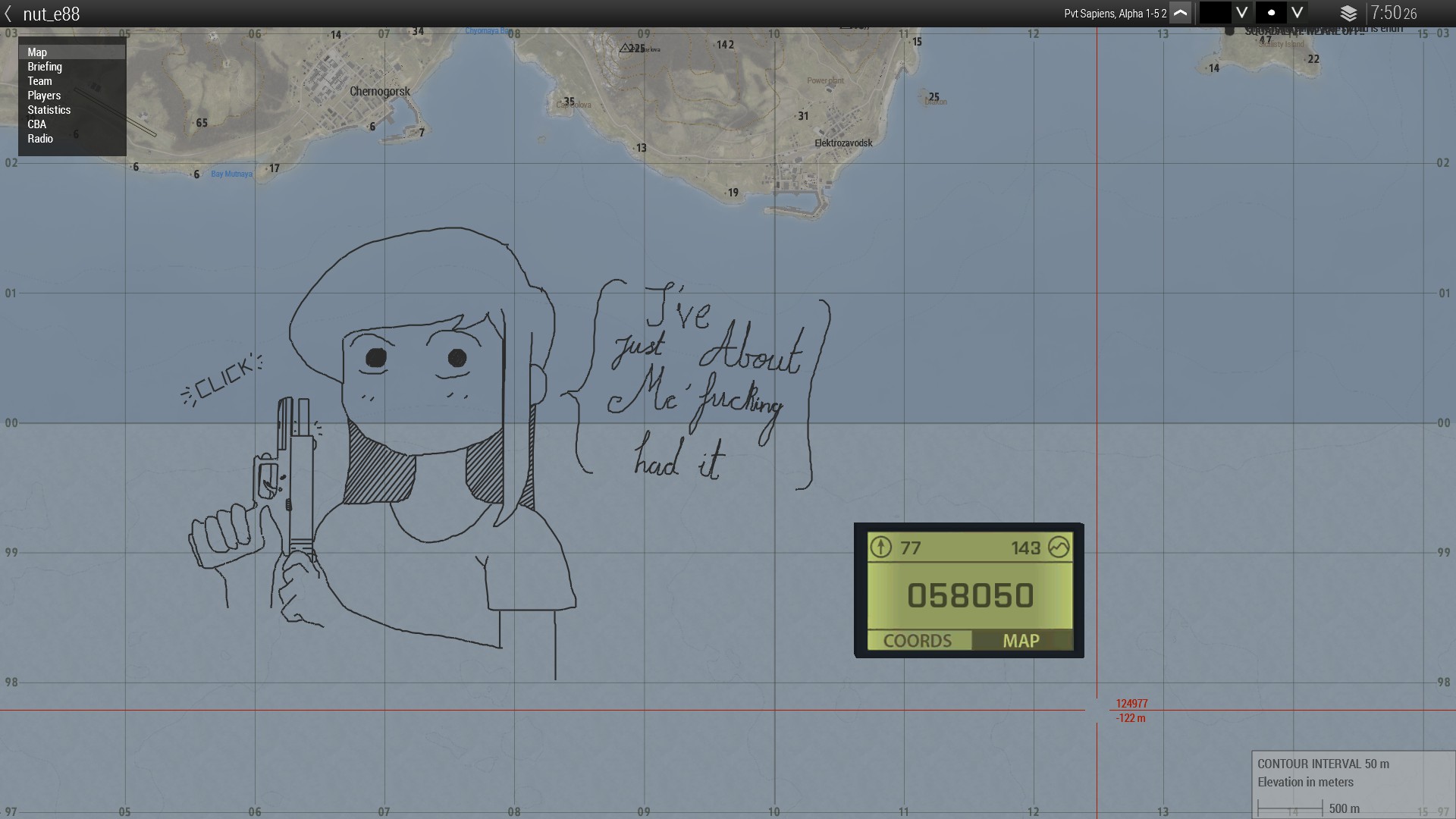Open the marker dot shape dropdown

pos(1298,13)
